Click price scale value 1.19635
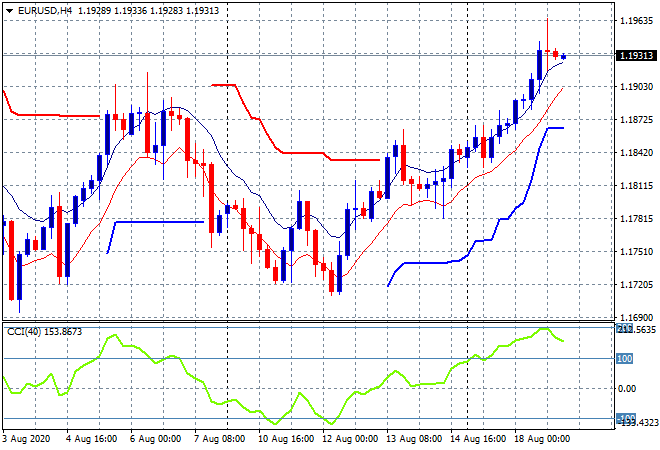This screenshot has height=450, width=660. [636, 20]
